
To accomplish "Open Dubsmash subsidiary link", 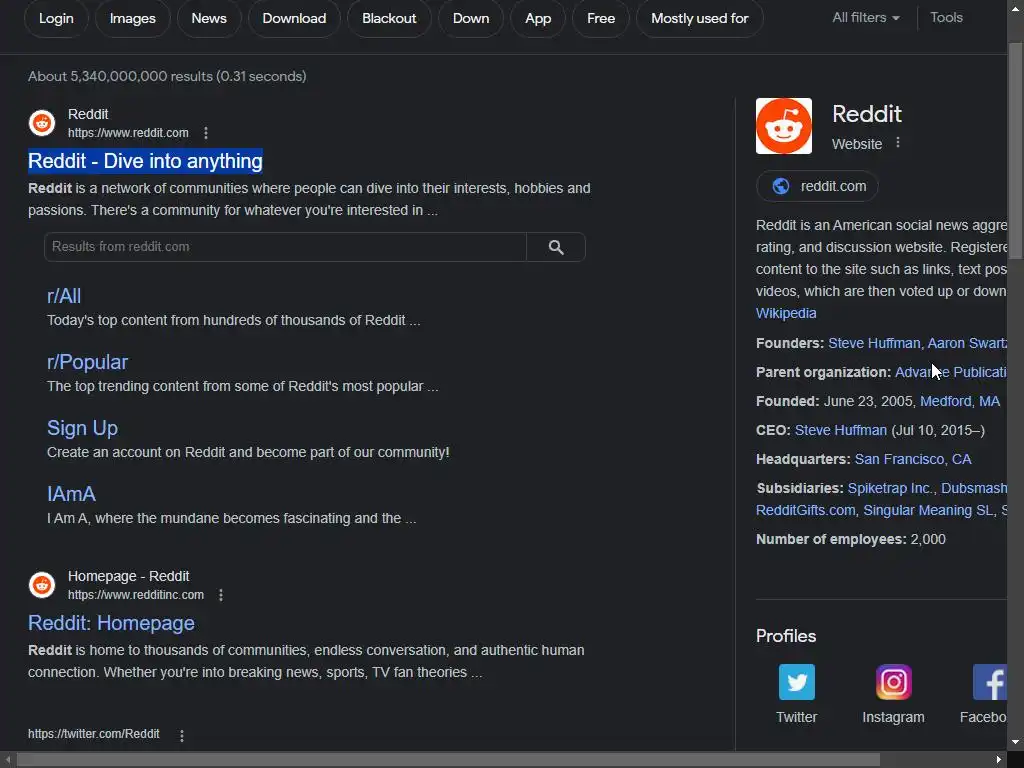I will (974, 488).
